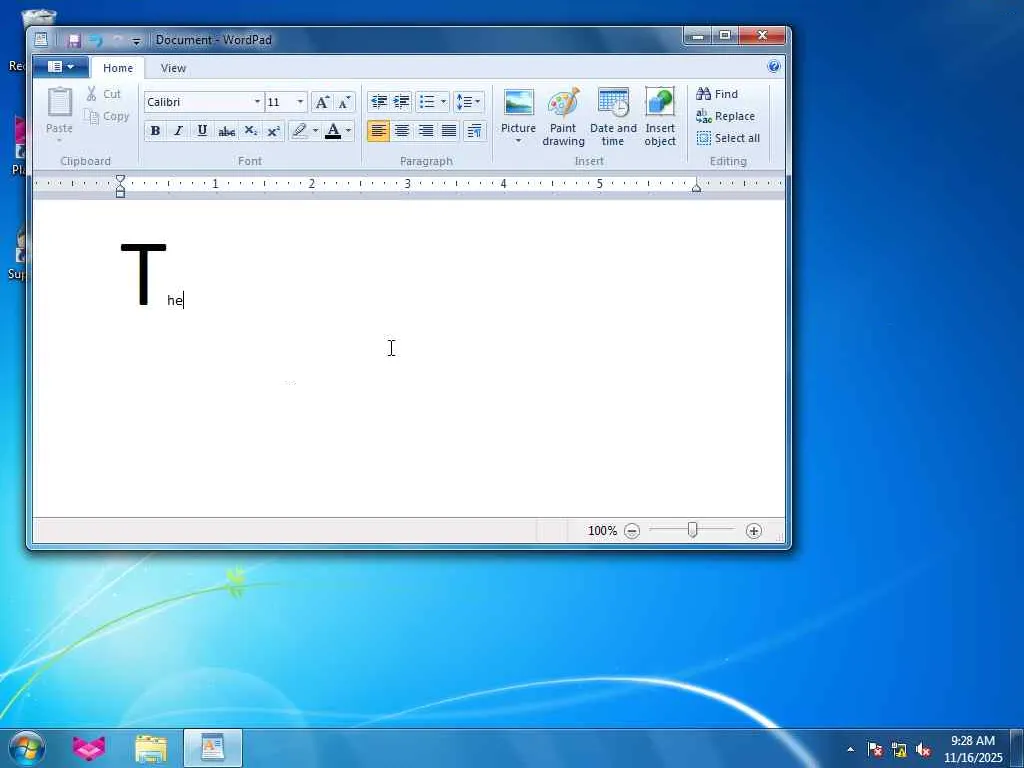Click the 100% zoom level text
The width and height of the screenshot is (1024, 768).
(602, 531)
